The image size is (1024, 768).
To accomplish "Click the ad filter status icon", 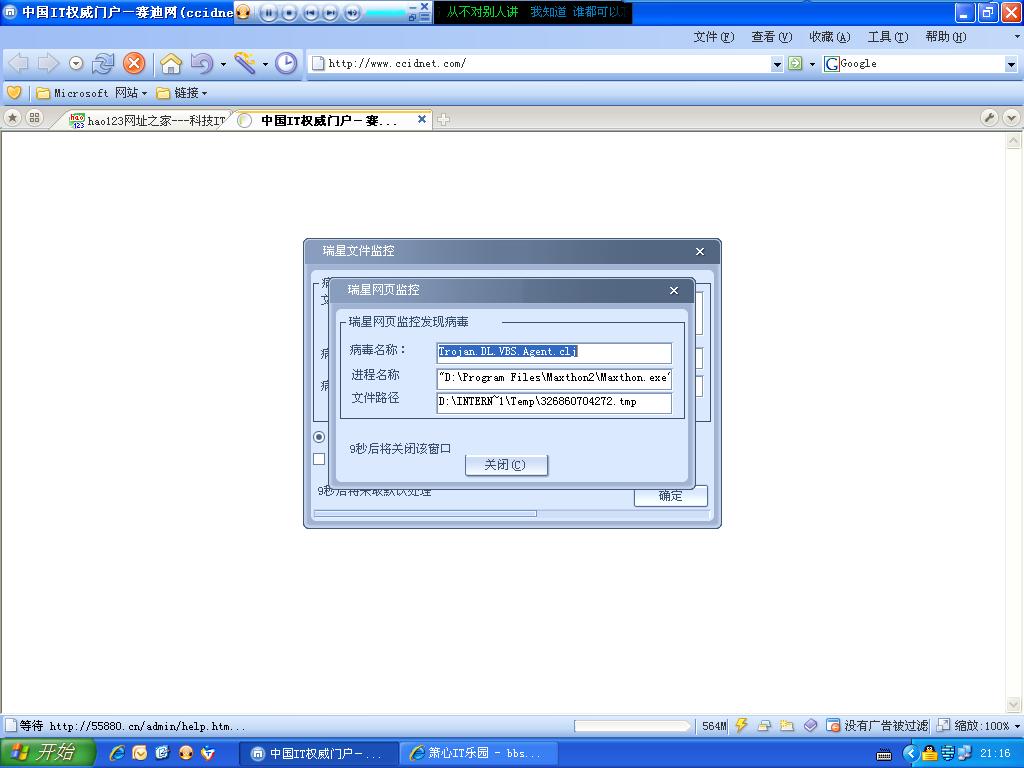I will pyautogui.click(x=833, y=725).
